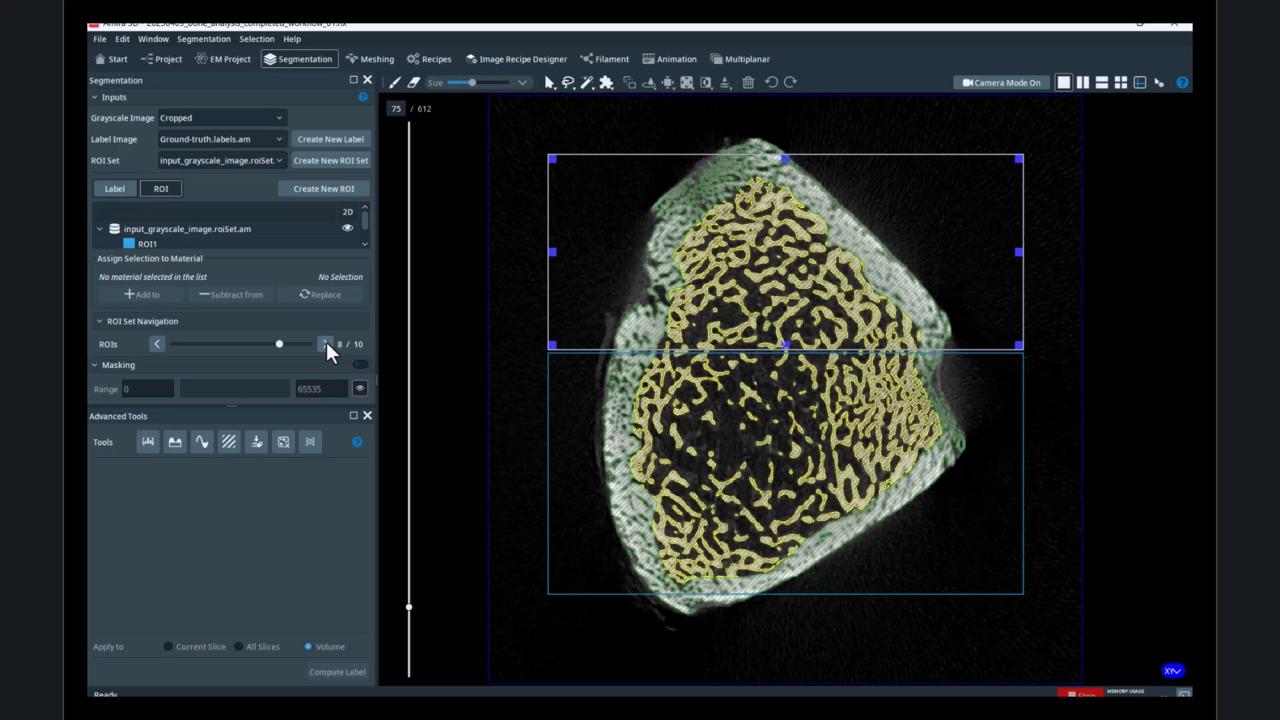Activate the Magic Wand tool
Viewport: 1280px width, 720px height.
pyautogui.click(x=587, y=83)
